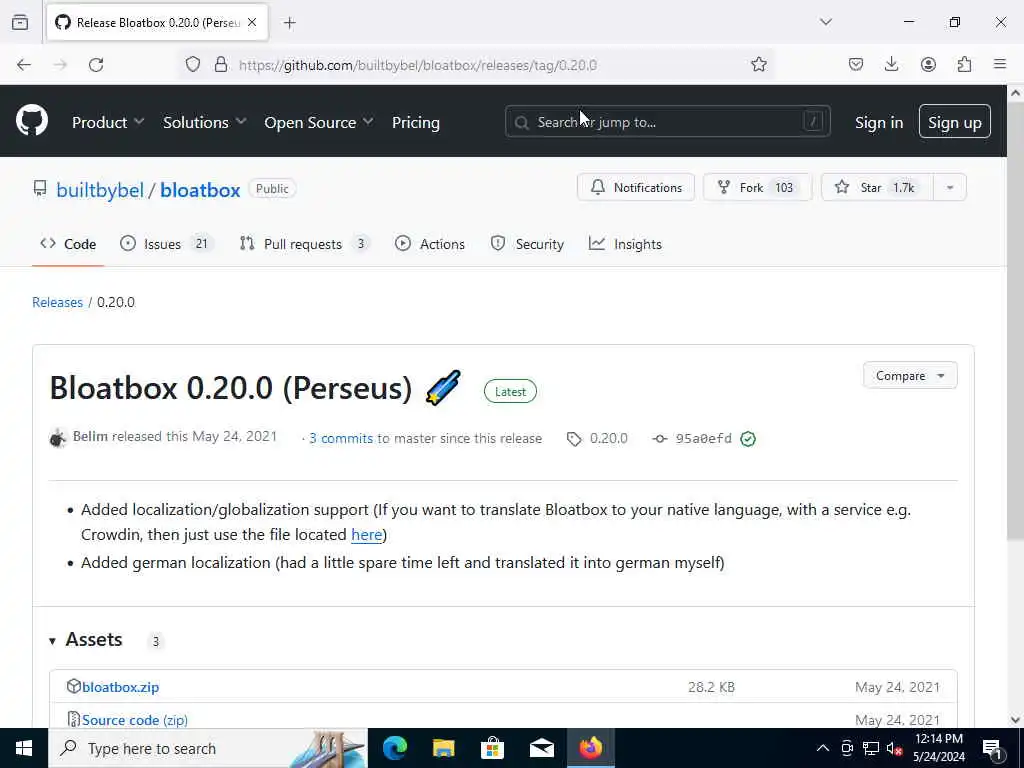
Task: Open the bloatbox repository link
Action: (200, 190)
